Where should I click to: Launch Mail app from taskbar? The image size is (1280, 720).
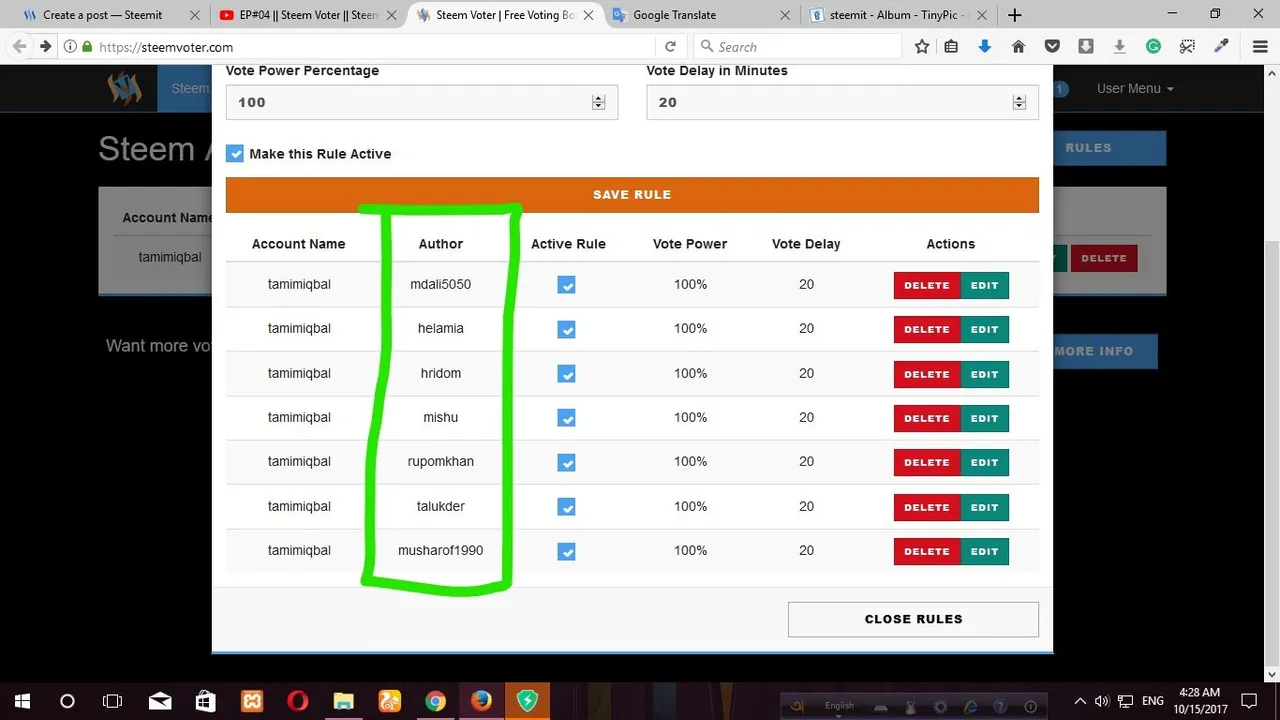point(160,701)
